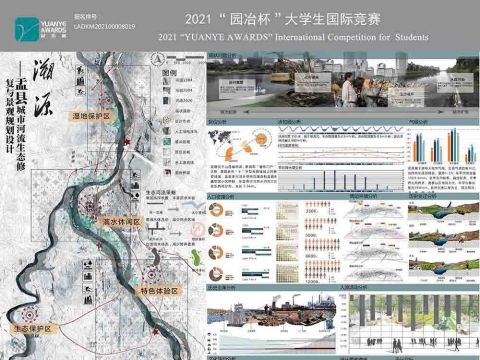The height and width of the screenshot is (360, 480).
Task: Click the world map location diagram
Action: [242, 145]
